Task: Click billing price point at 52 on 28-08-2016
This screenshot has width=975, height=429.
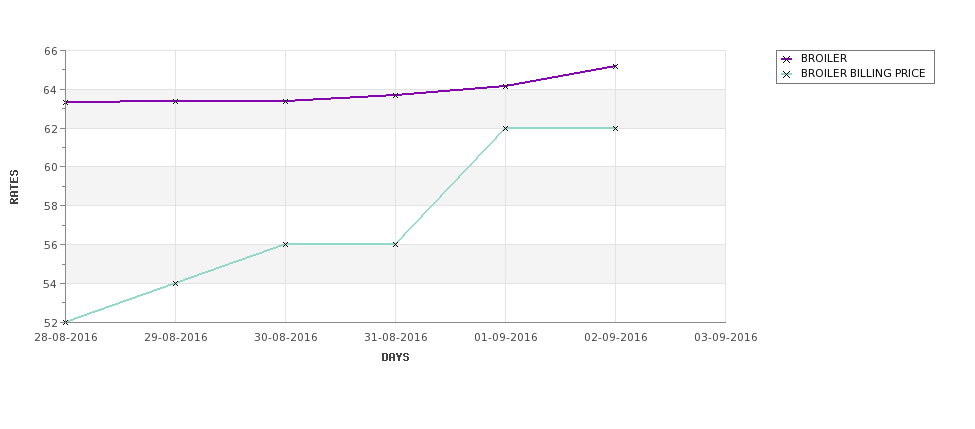Action: tap(66, 322)
